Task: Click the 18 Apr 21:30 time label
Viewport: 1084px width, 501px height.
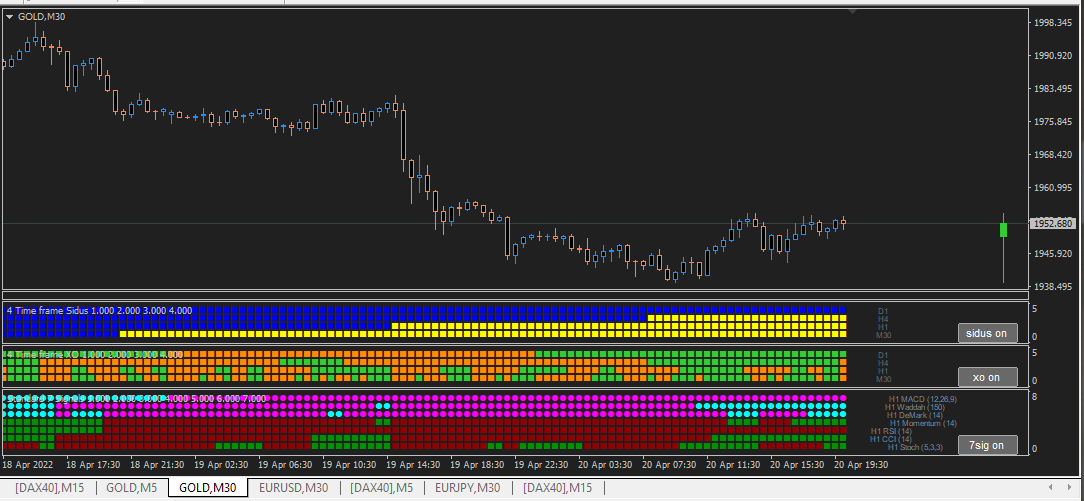Action: pyautogui.click(x=158, y=465)
